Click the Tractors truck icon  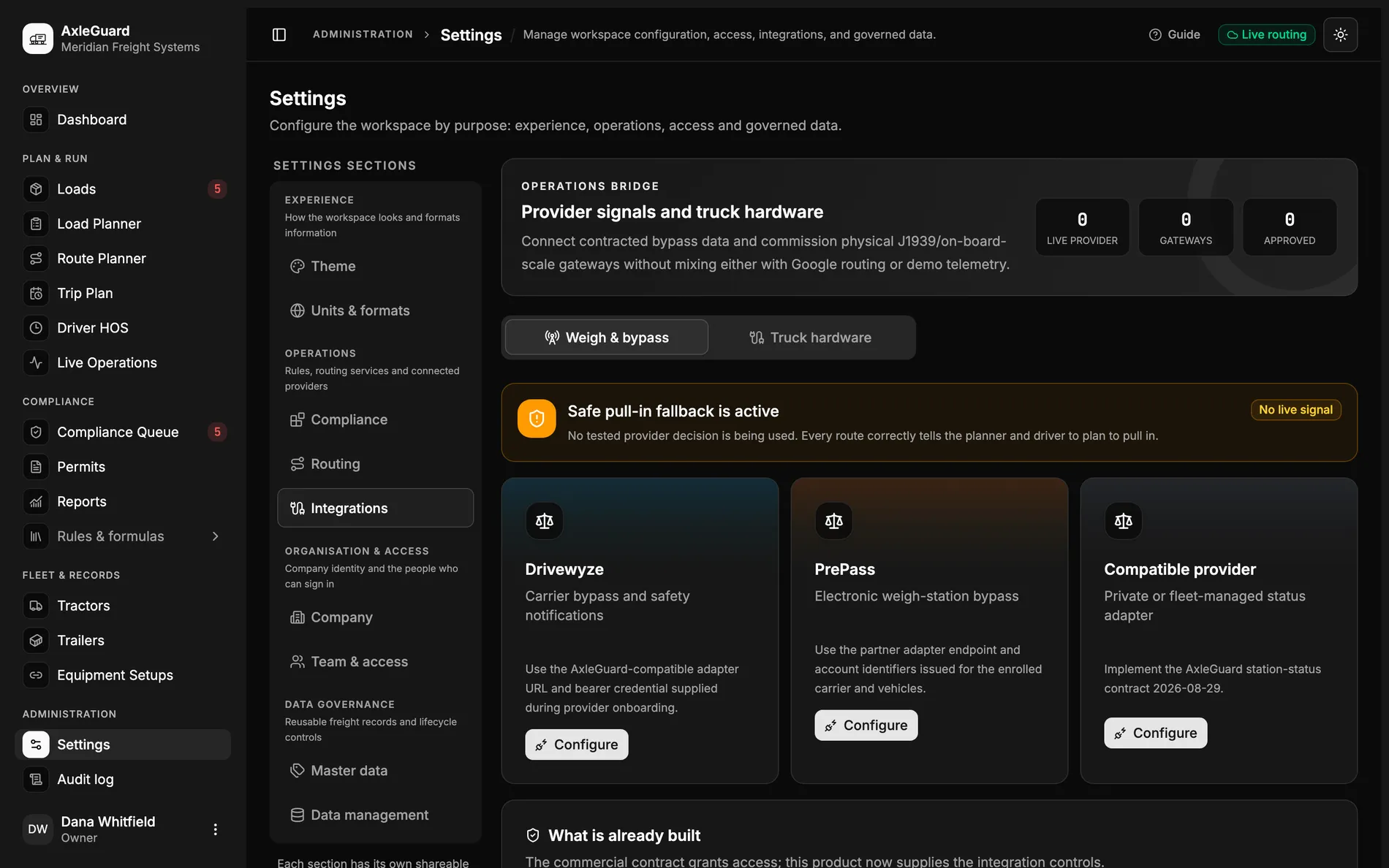pos(36,606)
